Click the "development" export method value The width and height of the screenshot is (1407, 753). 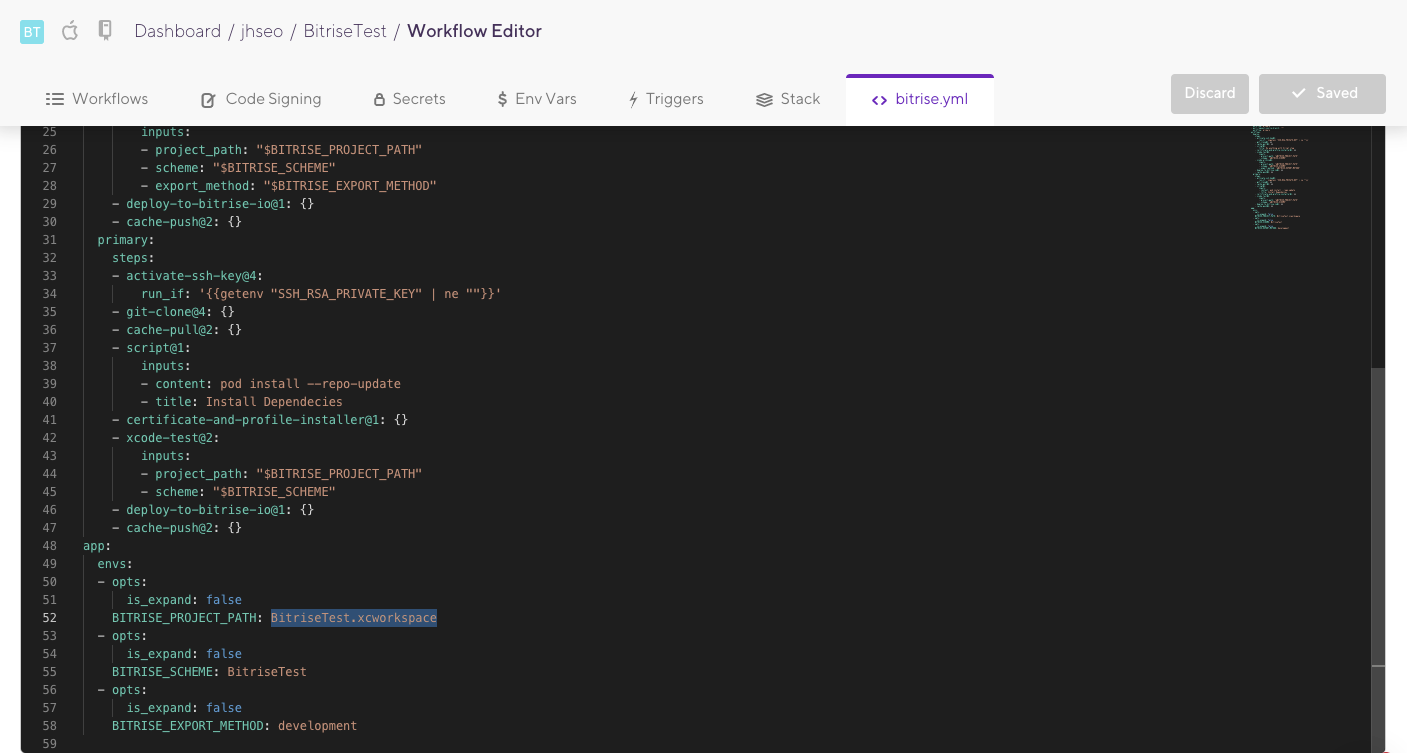click(x=318, y=726)
